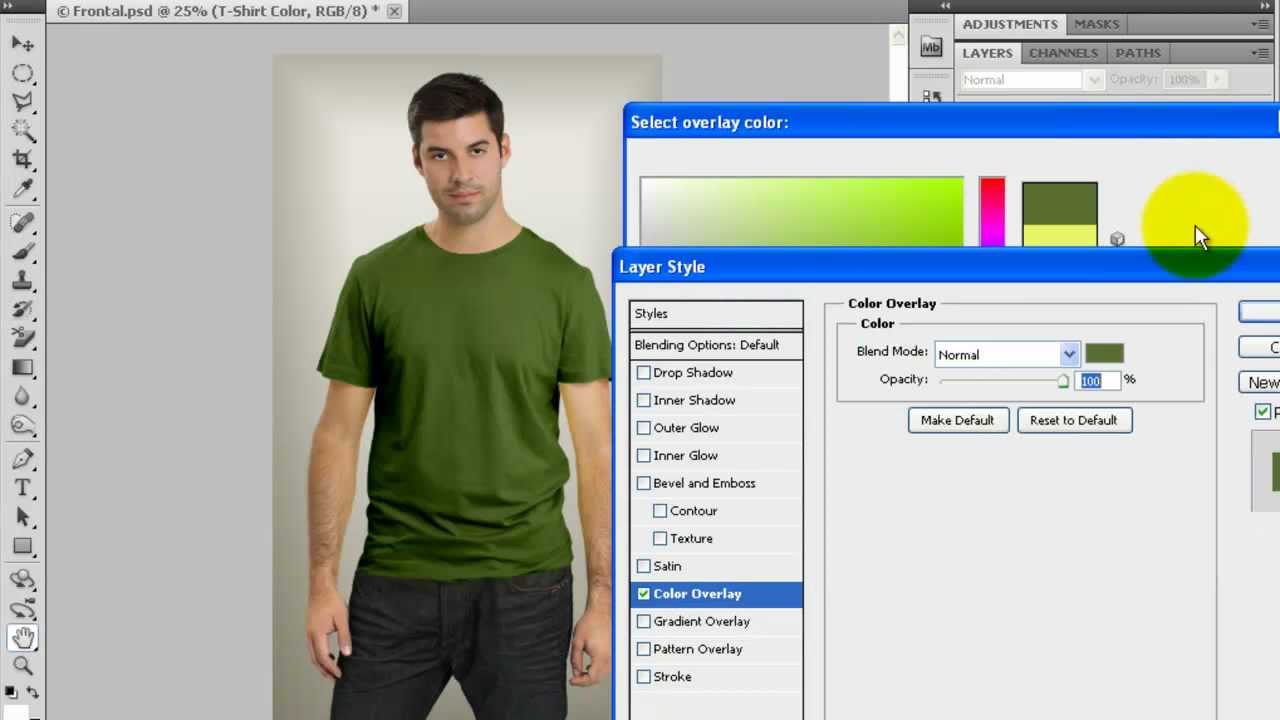Toggle the Preview checkbox in Layer Style
This screenshot has height=720, width=1280.
1263,412
